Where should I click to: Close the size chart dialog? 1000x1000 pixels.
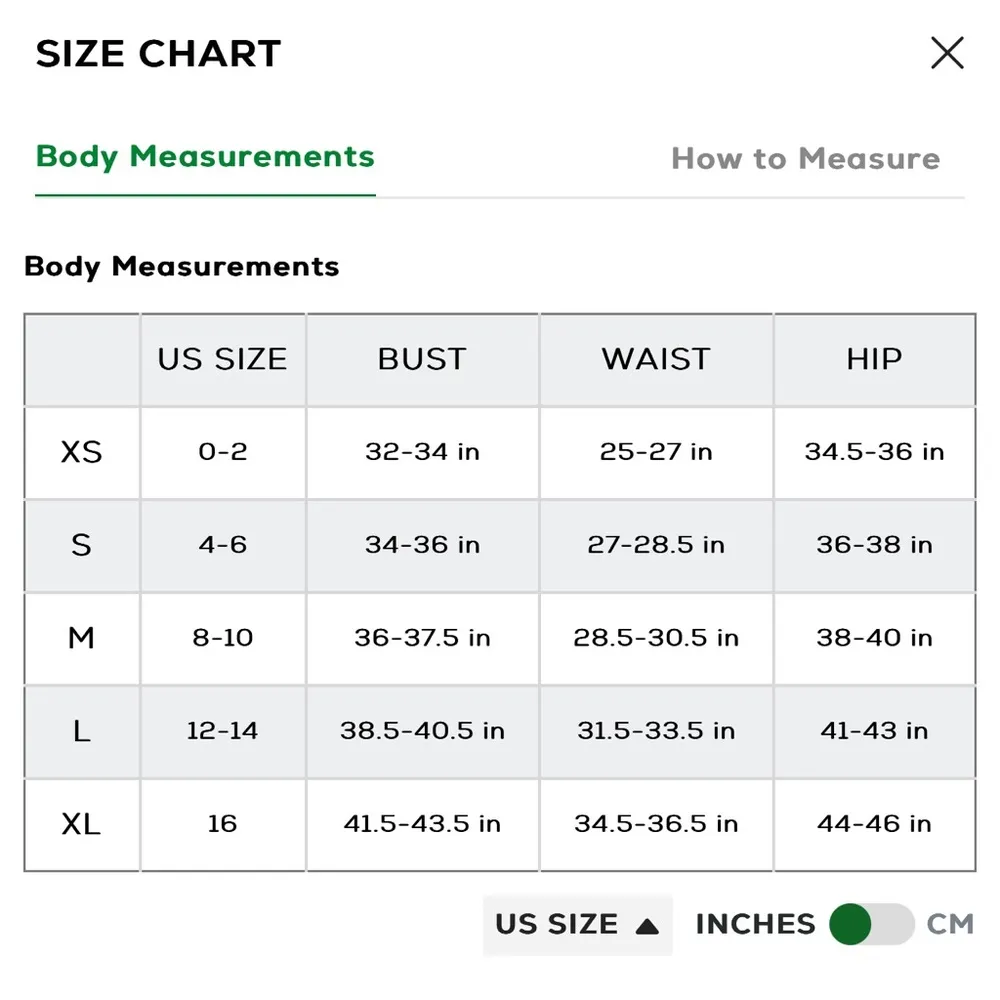tap(946, 53)
